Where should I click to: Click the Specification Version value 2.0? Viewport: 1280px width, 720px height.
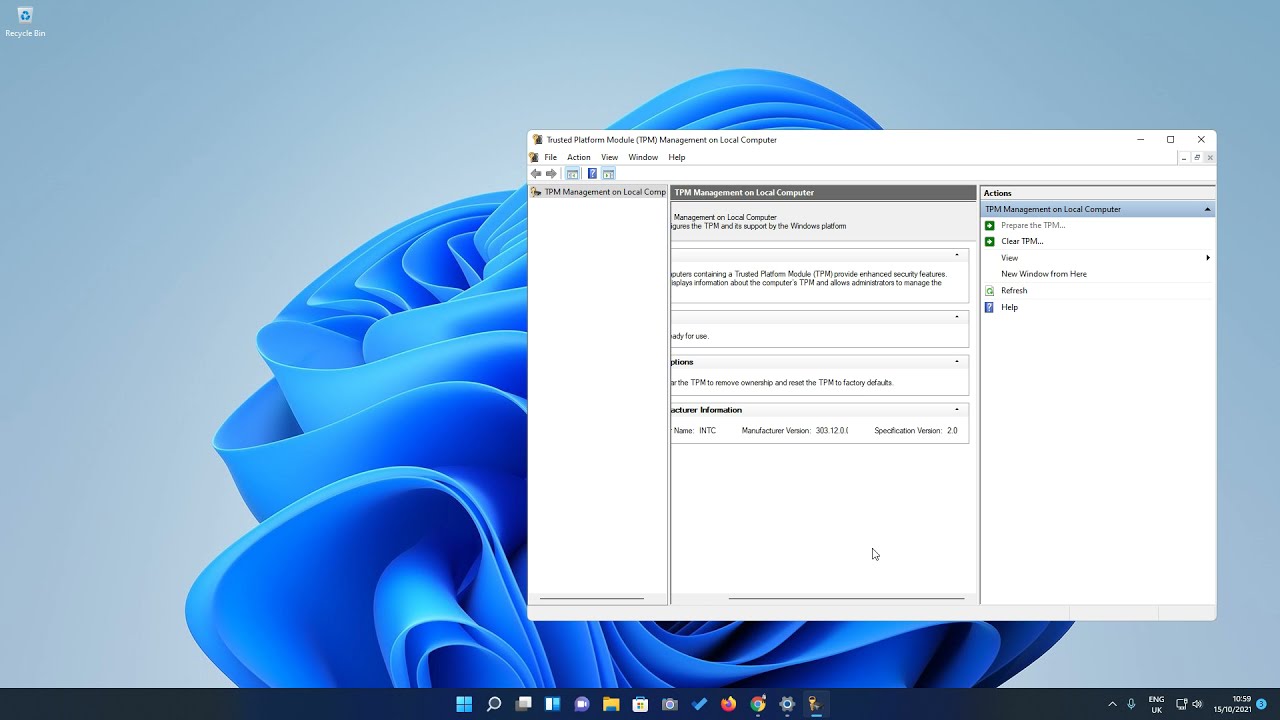coord(952,431)
